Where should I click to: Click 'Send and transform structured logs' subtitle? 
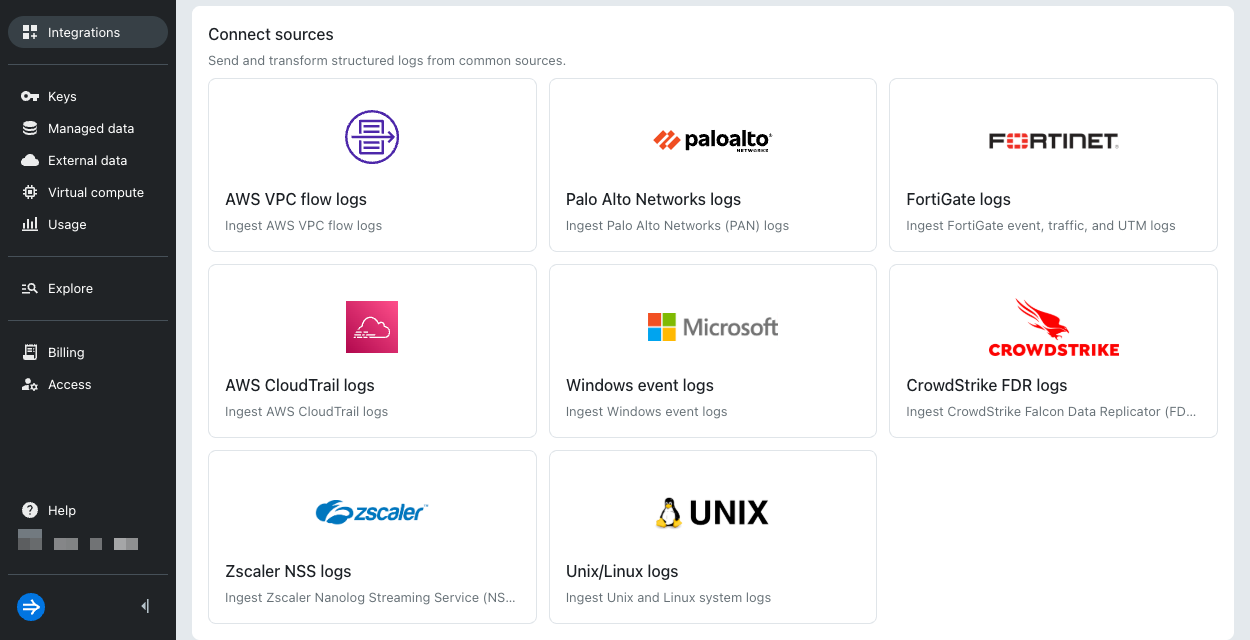coord(387,60)
